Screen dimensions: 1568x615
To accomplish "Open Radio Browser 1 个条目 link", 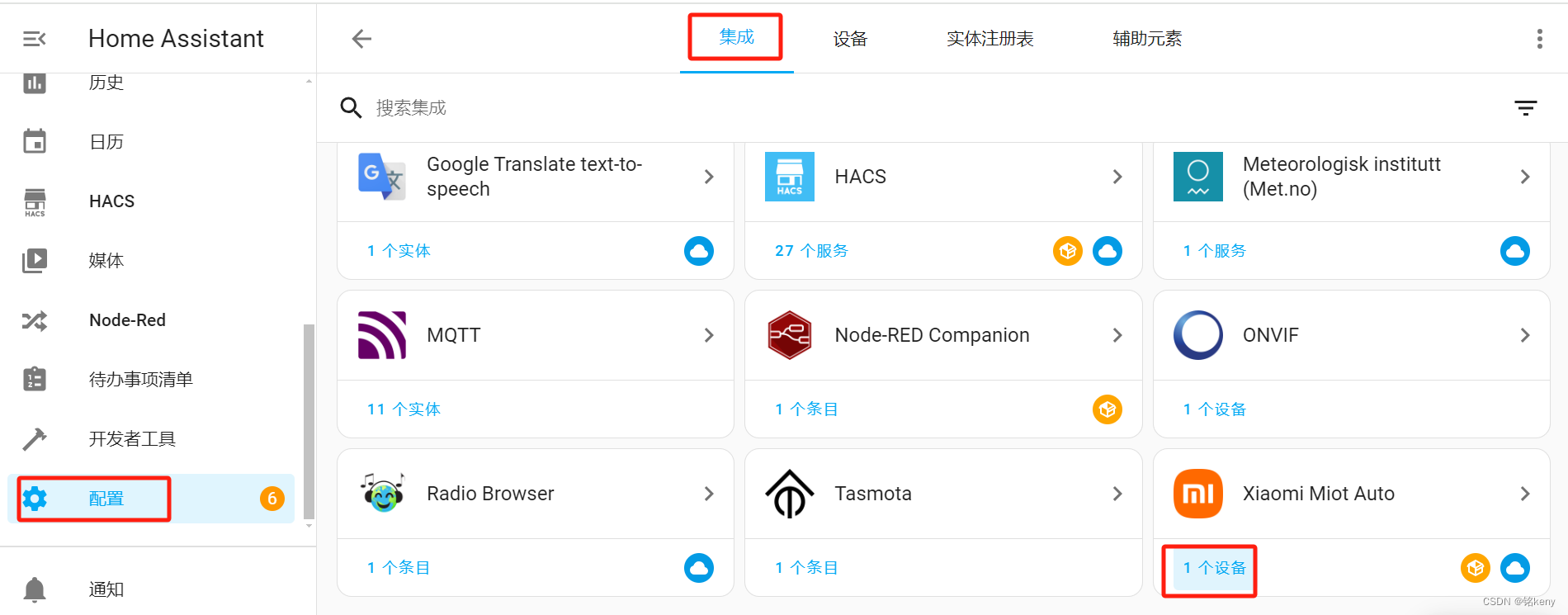I will (x=399, y=568).
